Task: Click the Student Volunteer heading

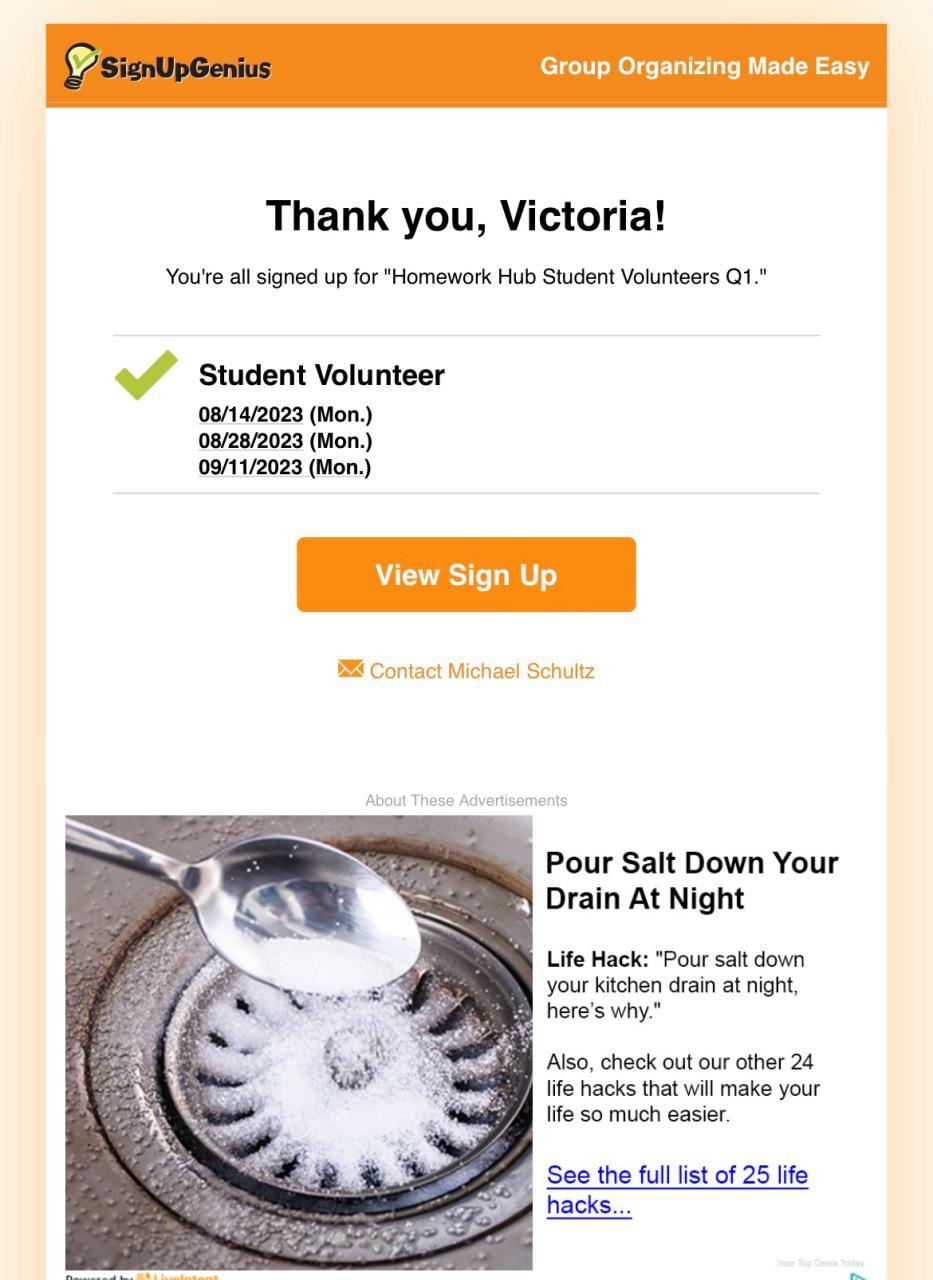Action: click(x=321, y=376)
